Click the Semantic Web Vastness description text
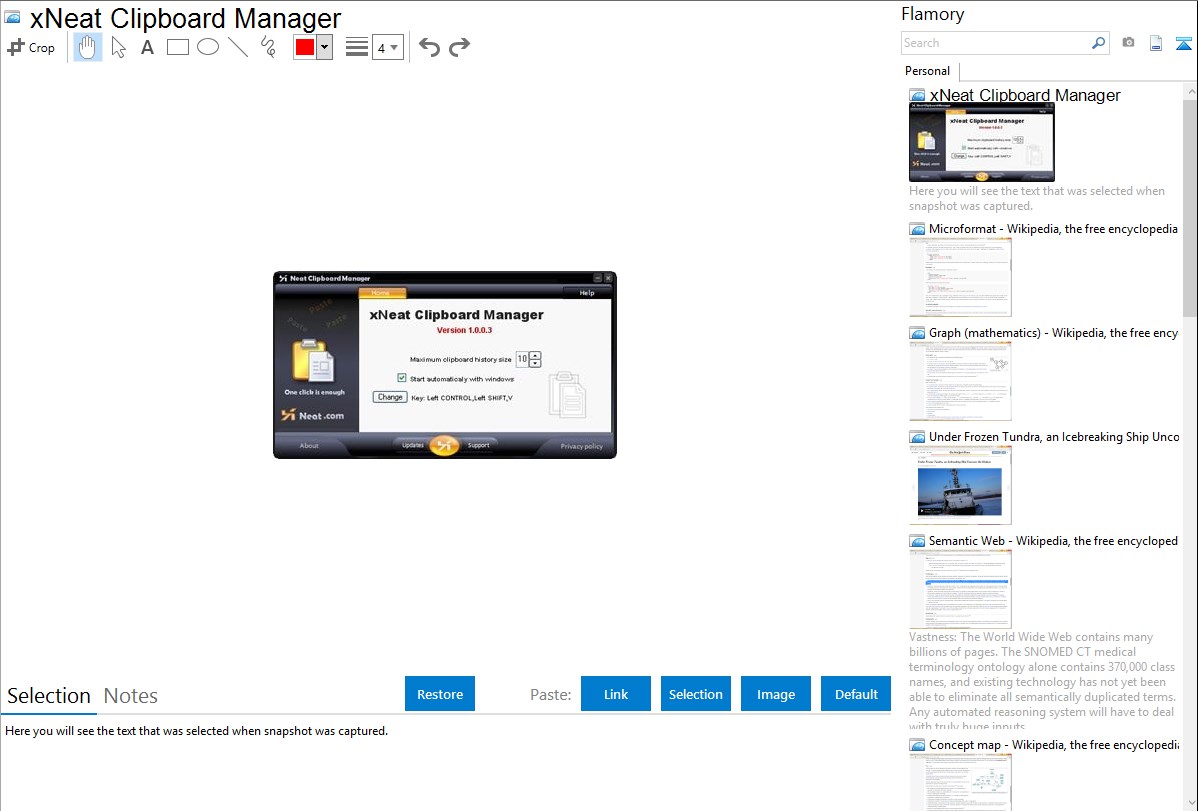 (1042, 681)
